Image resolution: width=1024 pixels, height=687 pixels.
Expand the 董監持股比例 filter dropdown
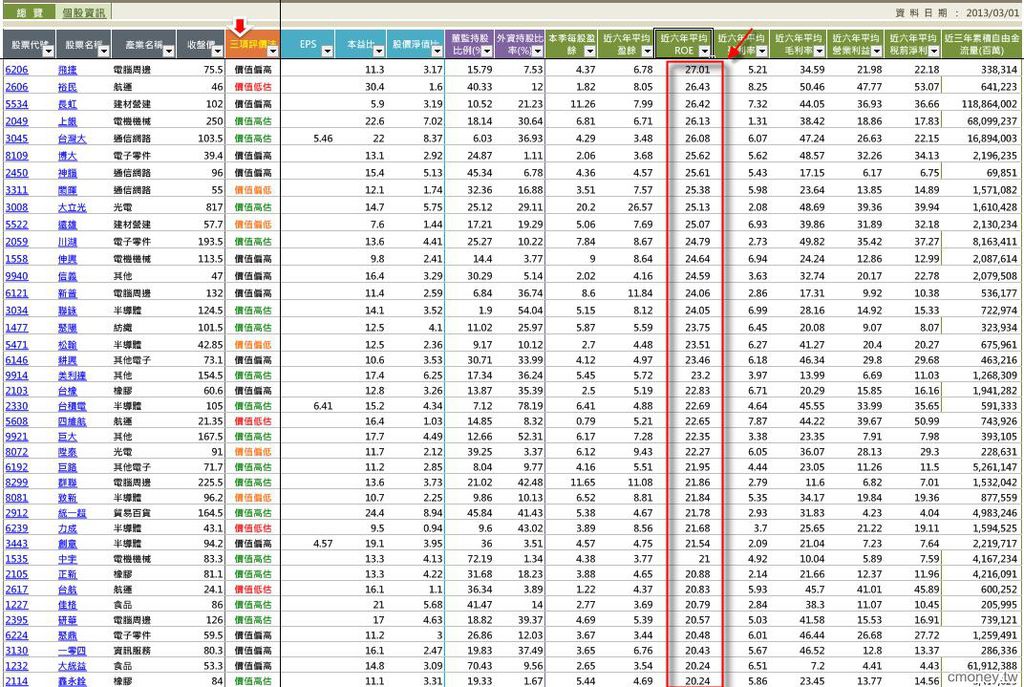(x=487, y=51)
